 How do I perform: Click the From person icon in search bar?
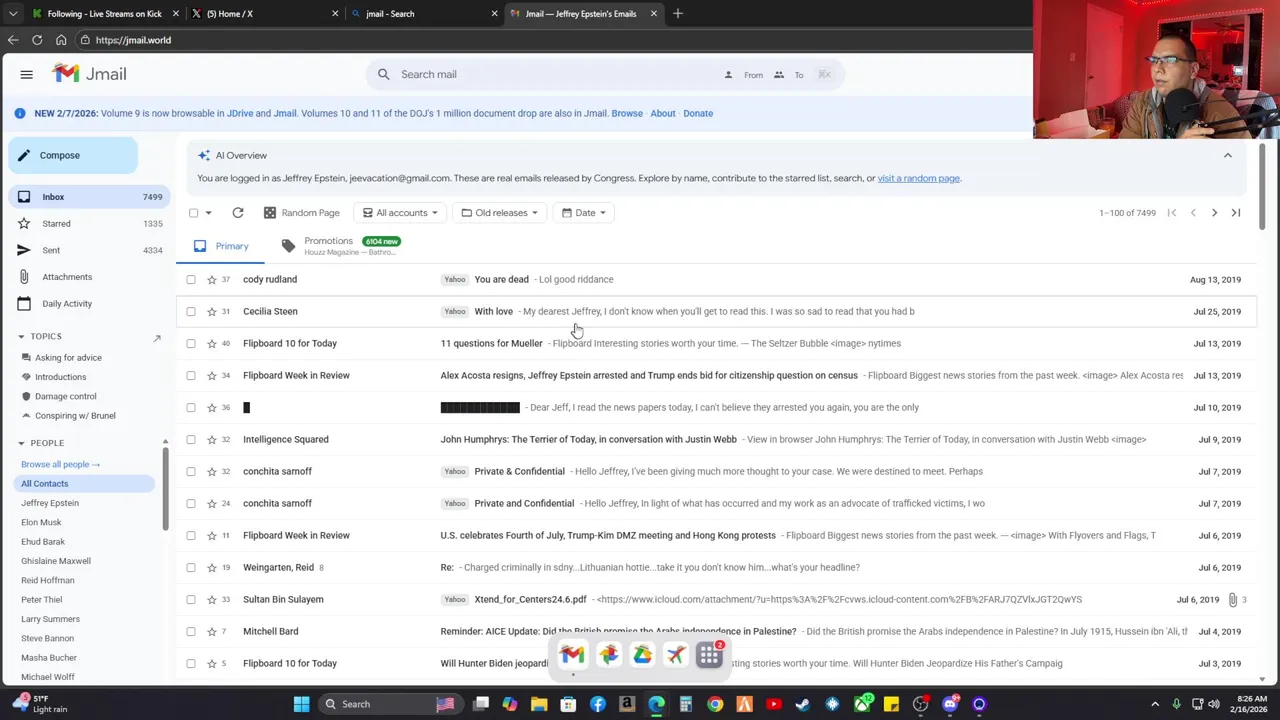tap(728, 74)
